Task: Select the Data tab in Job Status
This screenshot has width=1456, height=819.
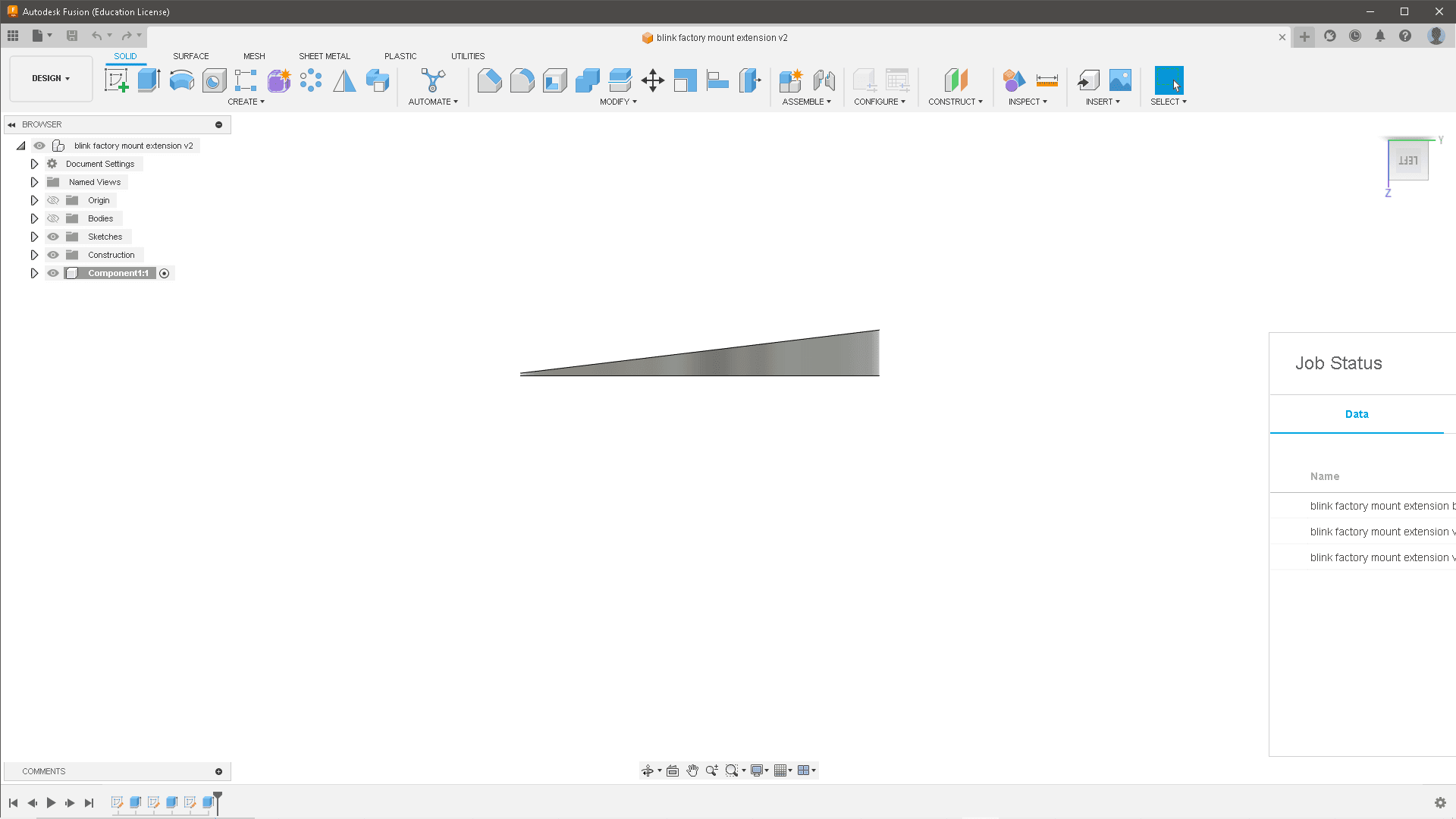Action: tap(1357, 414)
